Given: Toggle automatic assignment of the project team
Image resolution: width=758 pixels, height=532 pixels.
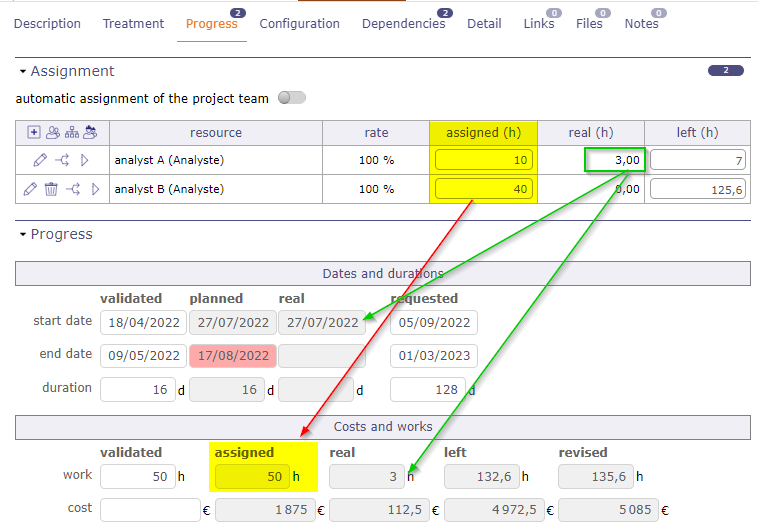Looking at the screenshot, I should [x=292, y=98].
